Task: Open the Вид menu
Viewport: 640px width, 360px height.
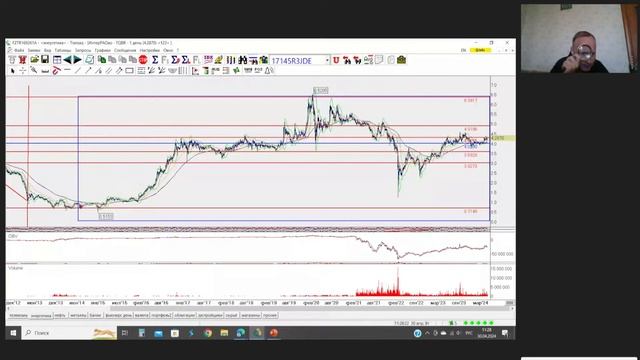Action: (x=47, y=50)
